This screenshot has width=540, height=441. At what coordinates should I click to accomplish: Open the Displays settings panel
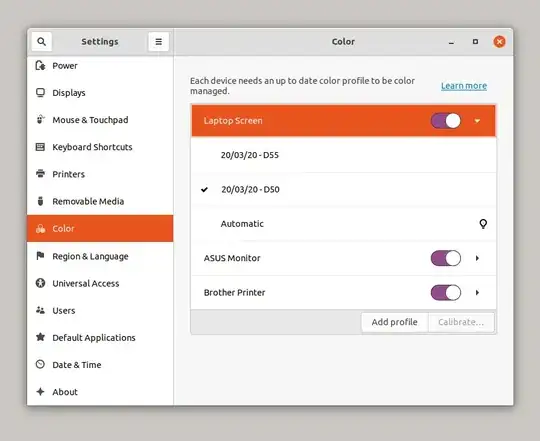100,93
